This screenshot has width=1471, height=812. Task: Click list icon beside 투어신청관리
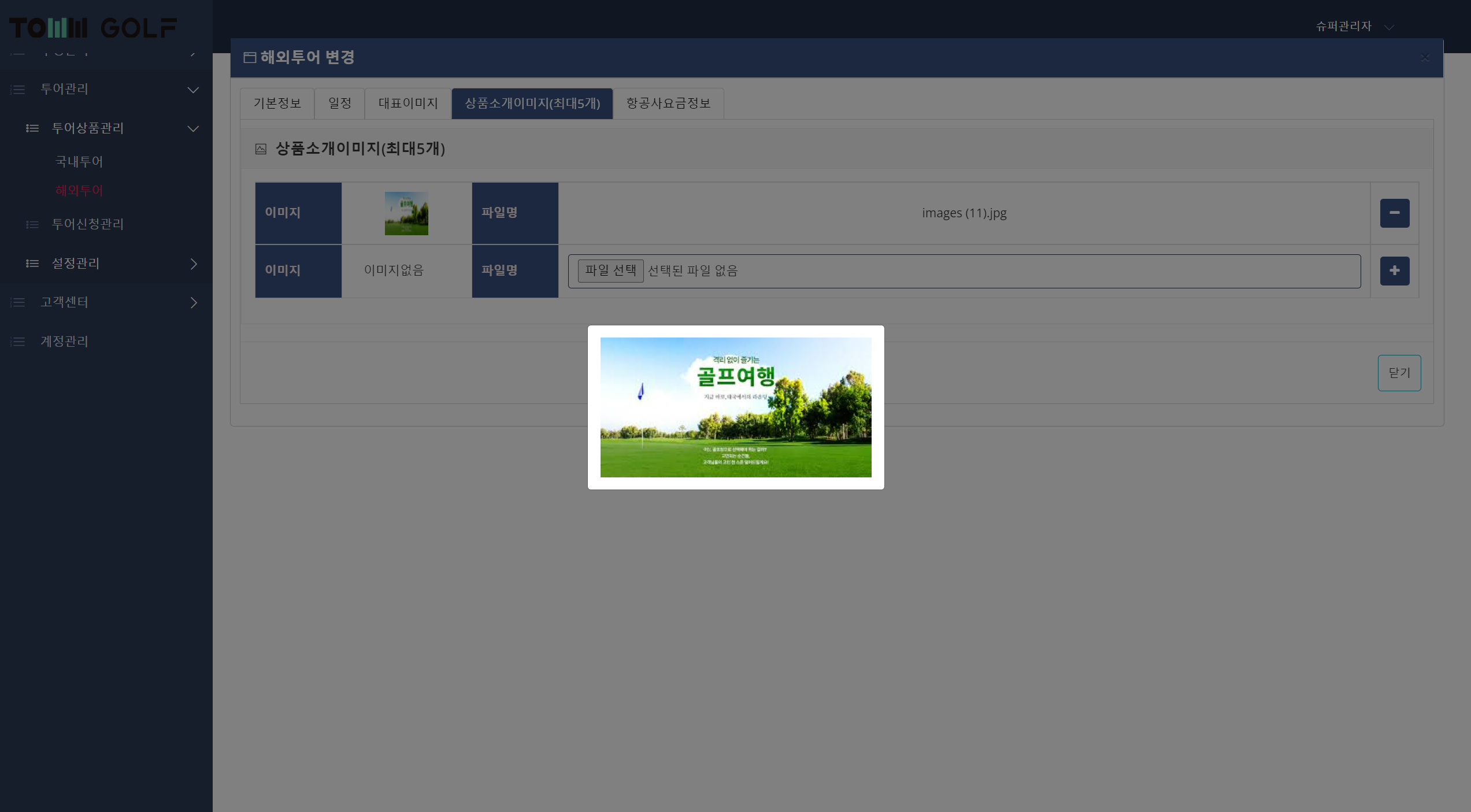(32, 224)
